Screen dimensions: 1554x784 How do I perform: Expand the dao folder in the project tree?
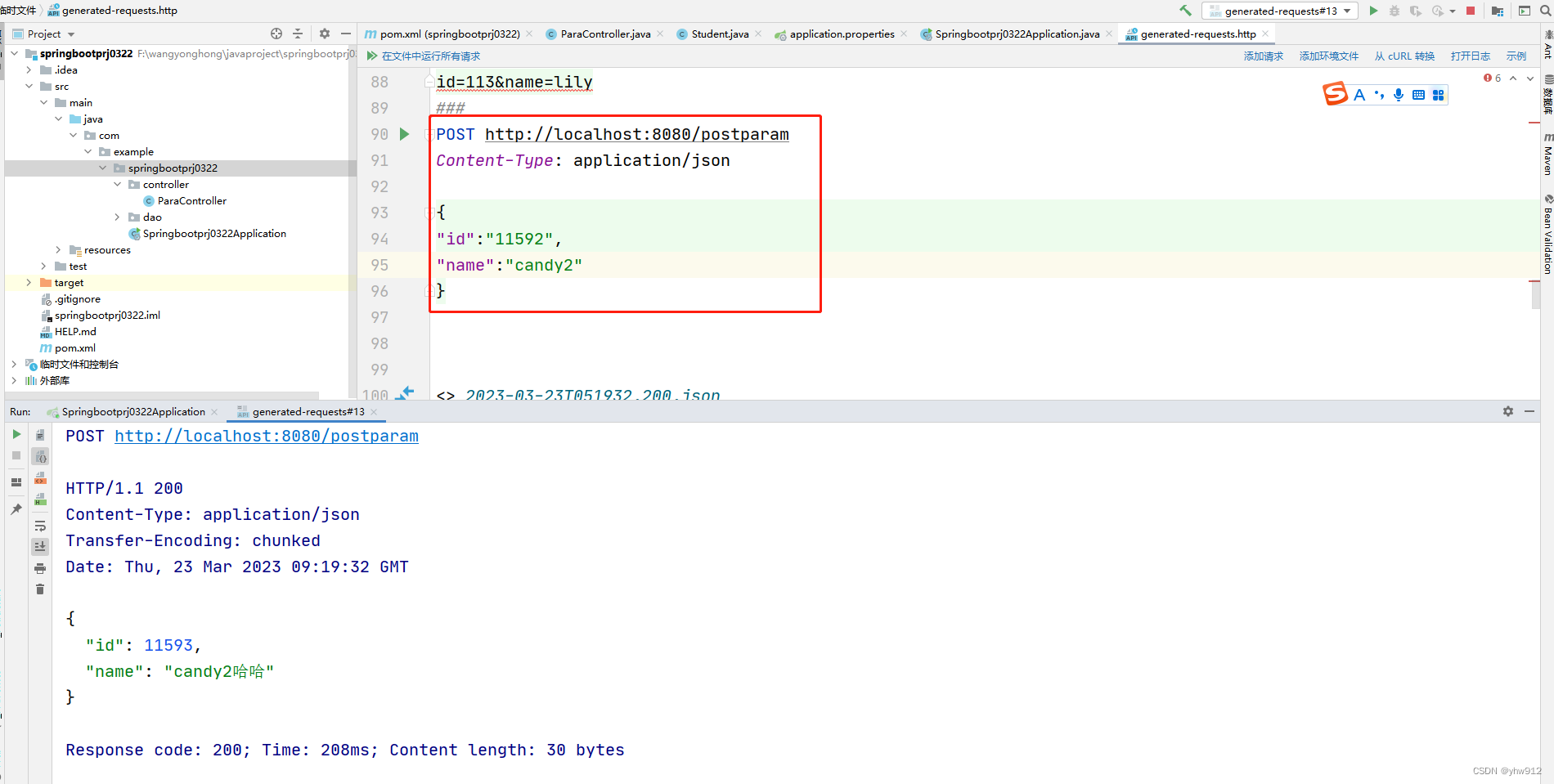coord(117,217)
